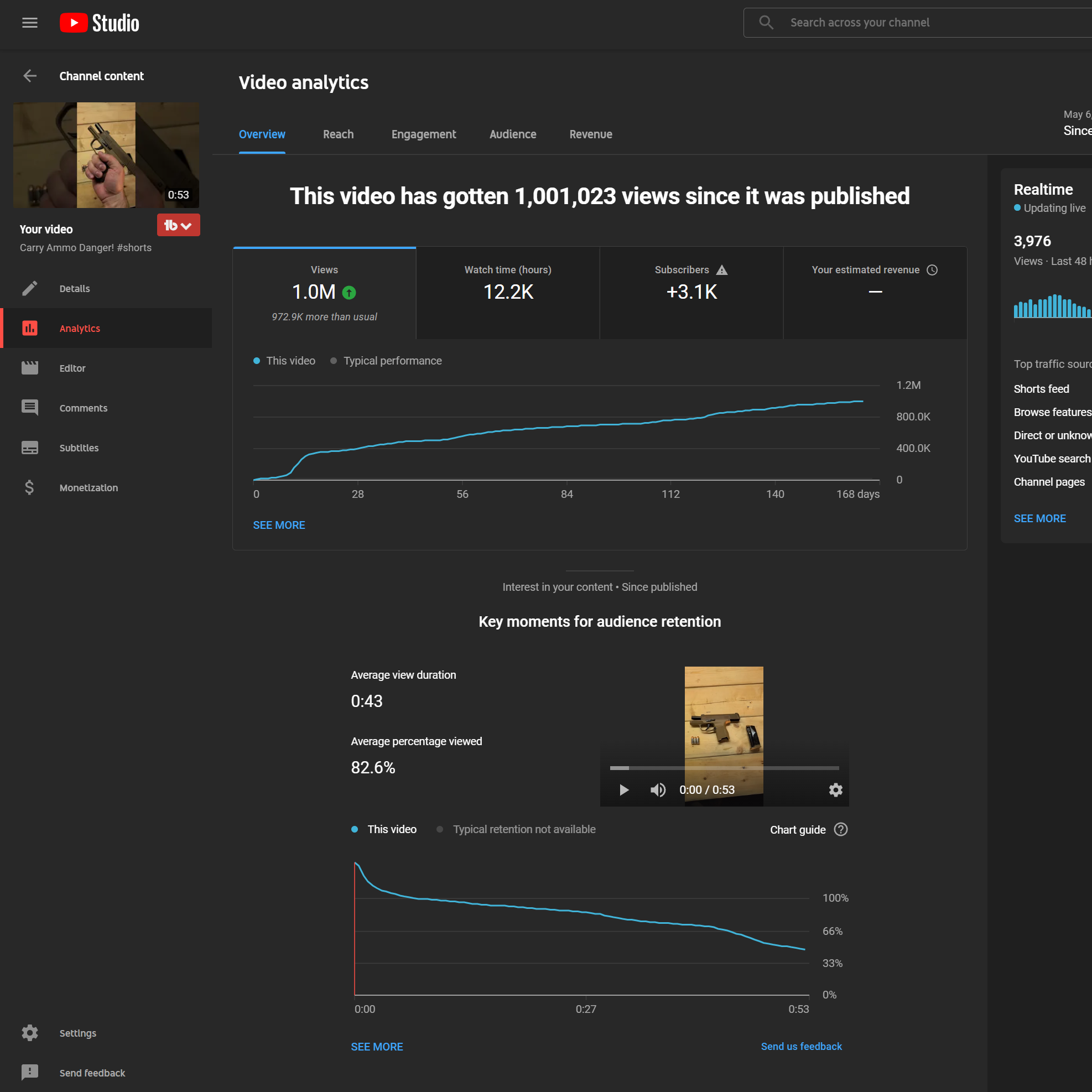This screenshot has width=1092, height=1092.
Task: Open Subtitles from the sidebar
Action: (79, 448)
